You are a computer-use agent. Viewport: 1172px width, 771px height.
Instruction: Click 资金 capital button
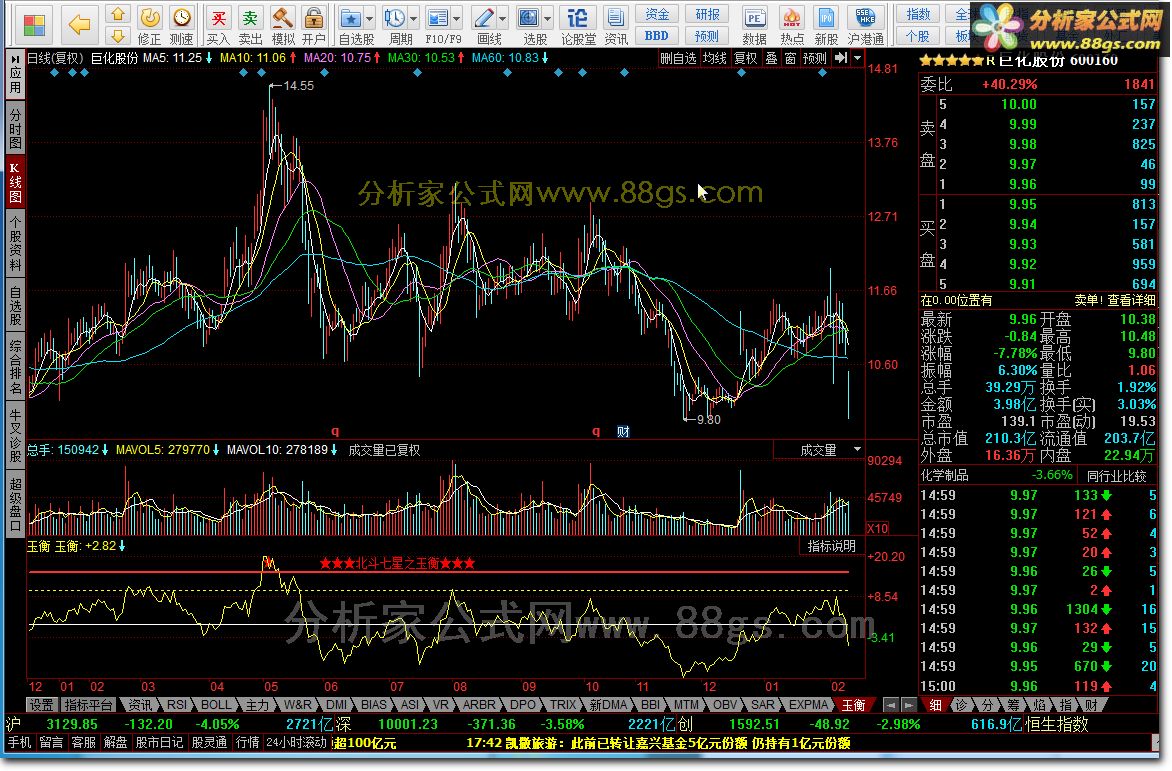[657, 14]
